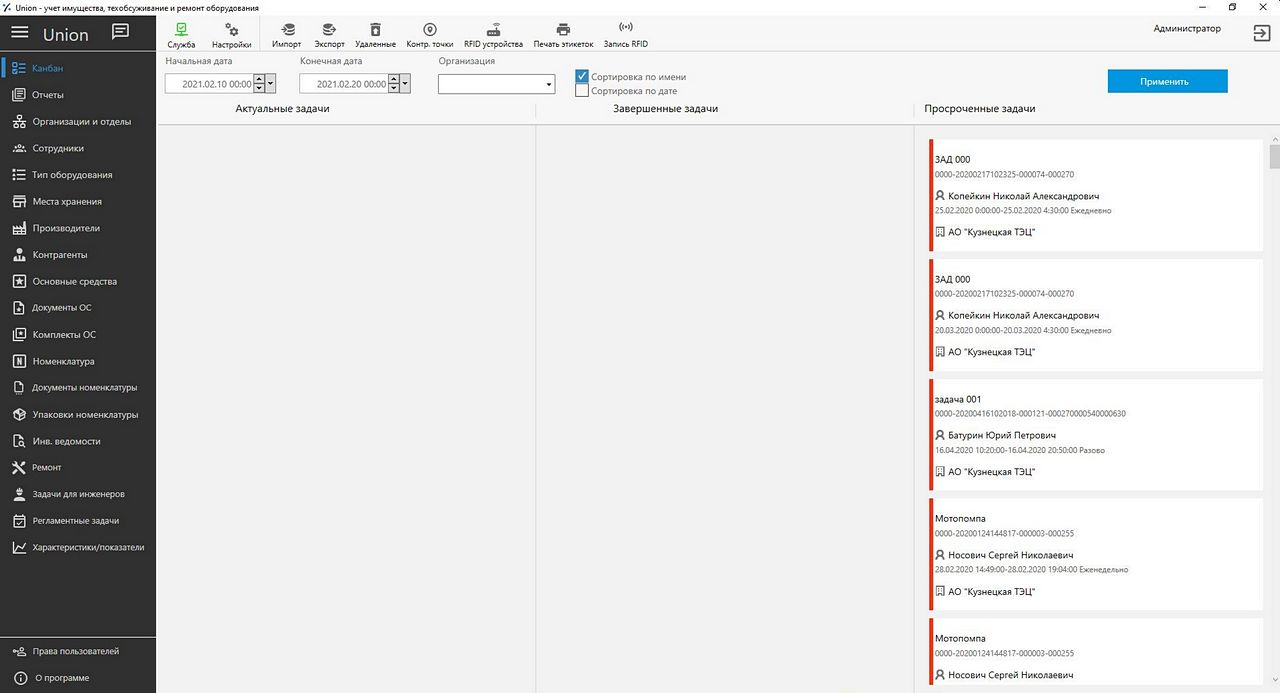Select Актуальные задачи column header
The image size is (1280, 693).
[x=283, y=108]
